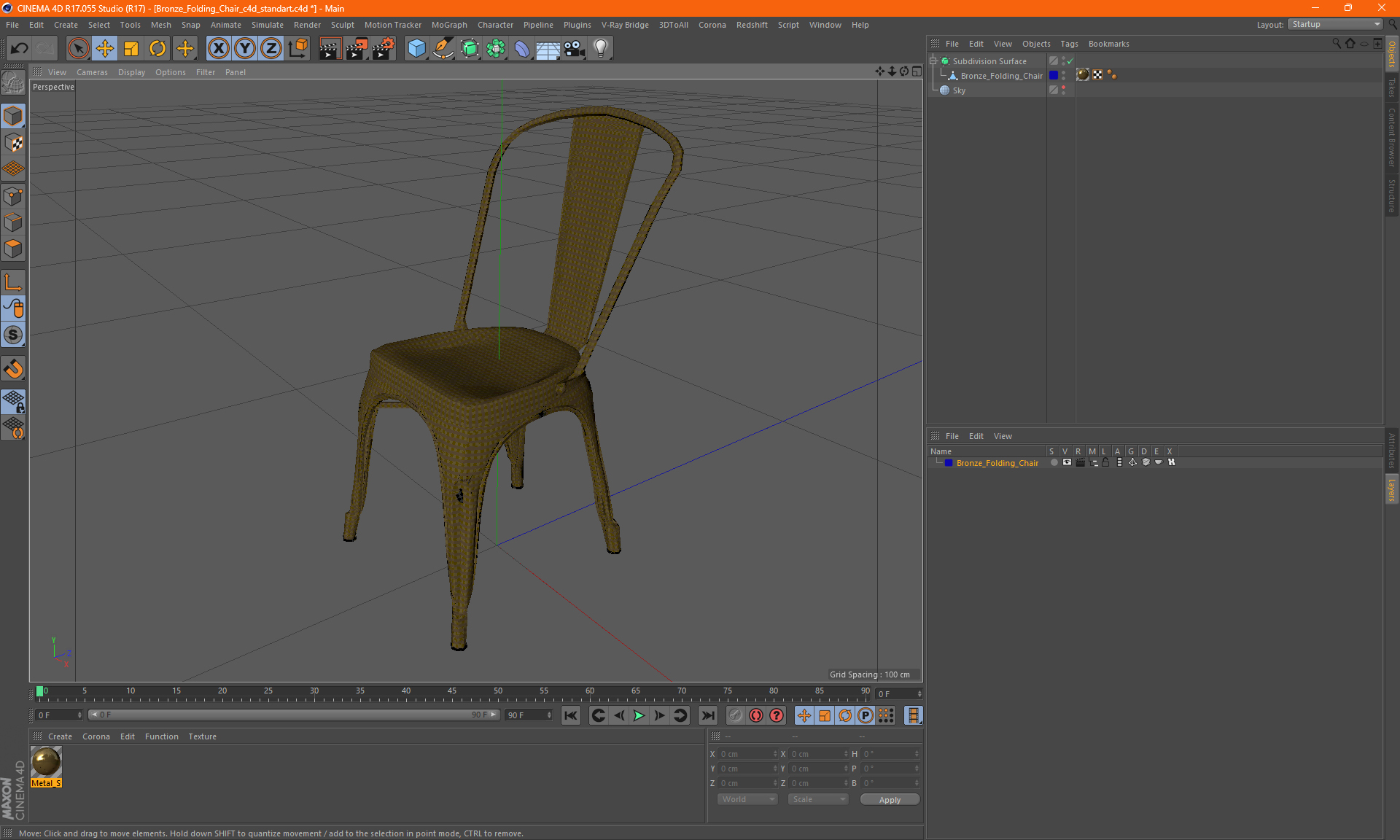Click the Apply button in coordinates panel
This screenshot has width=1400, height=840.
(x=888, y=799)
